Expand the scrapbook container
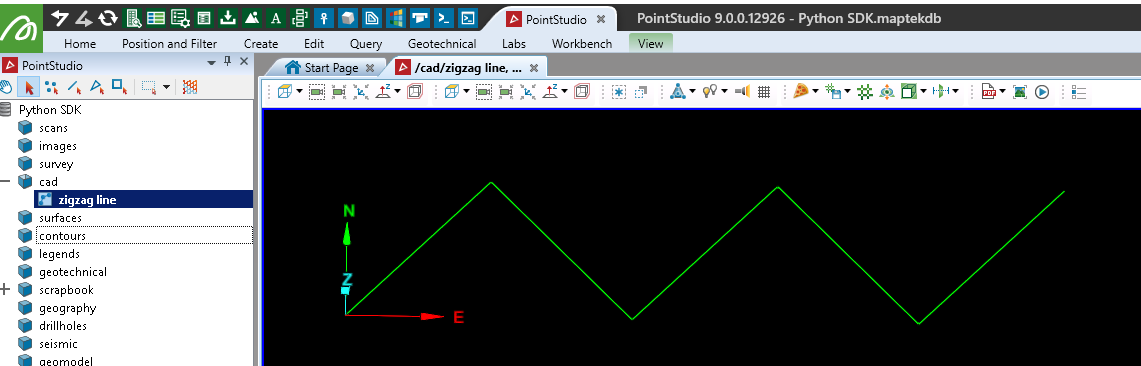 (6, 290)
